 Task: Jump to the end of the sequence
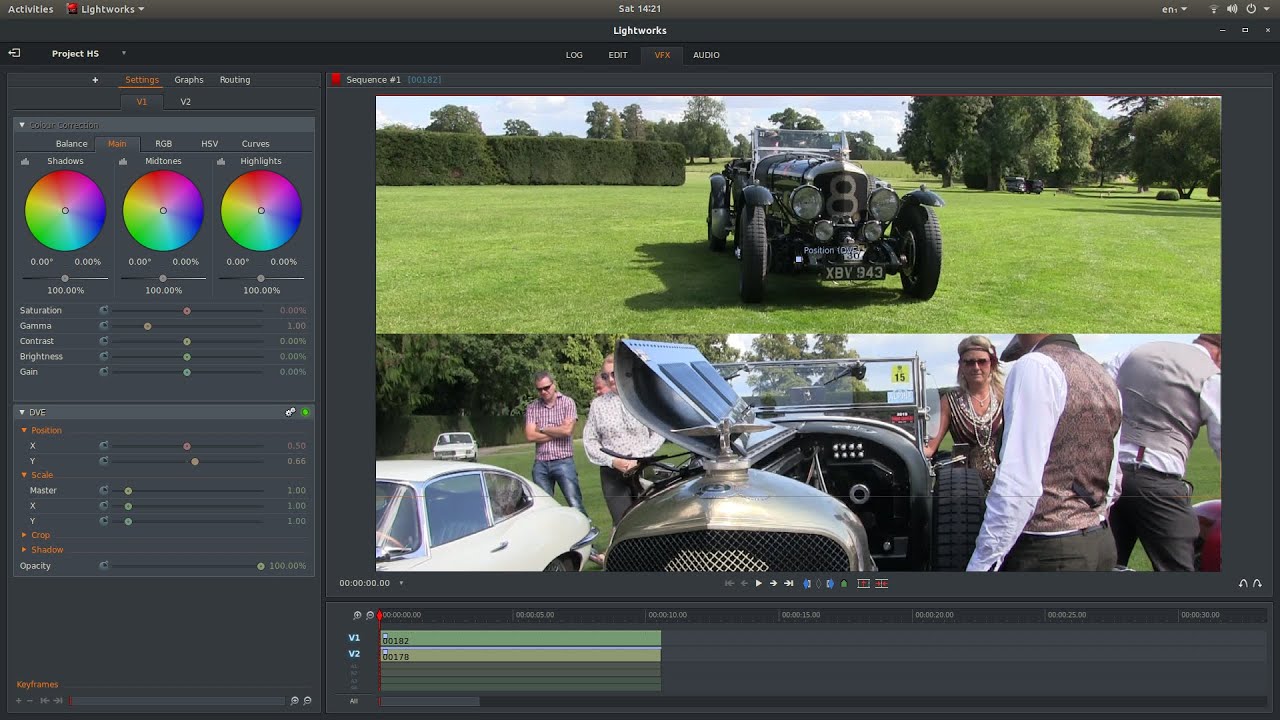pos(788,583)
